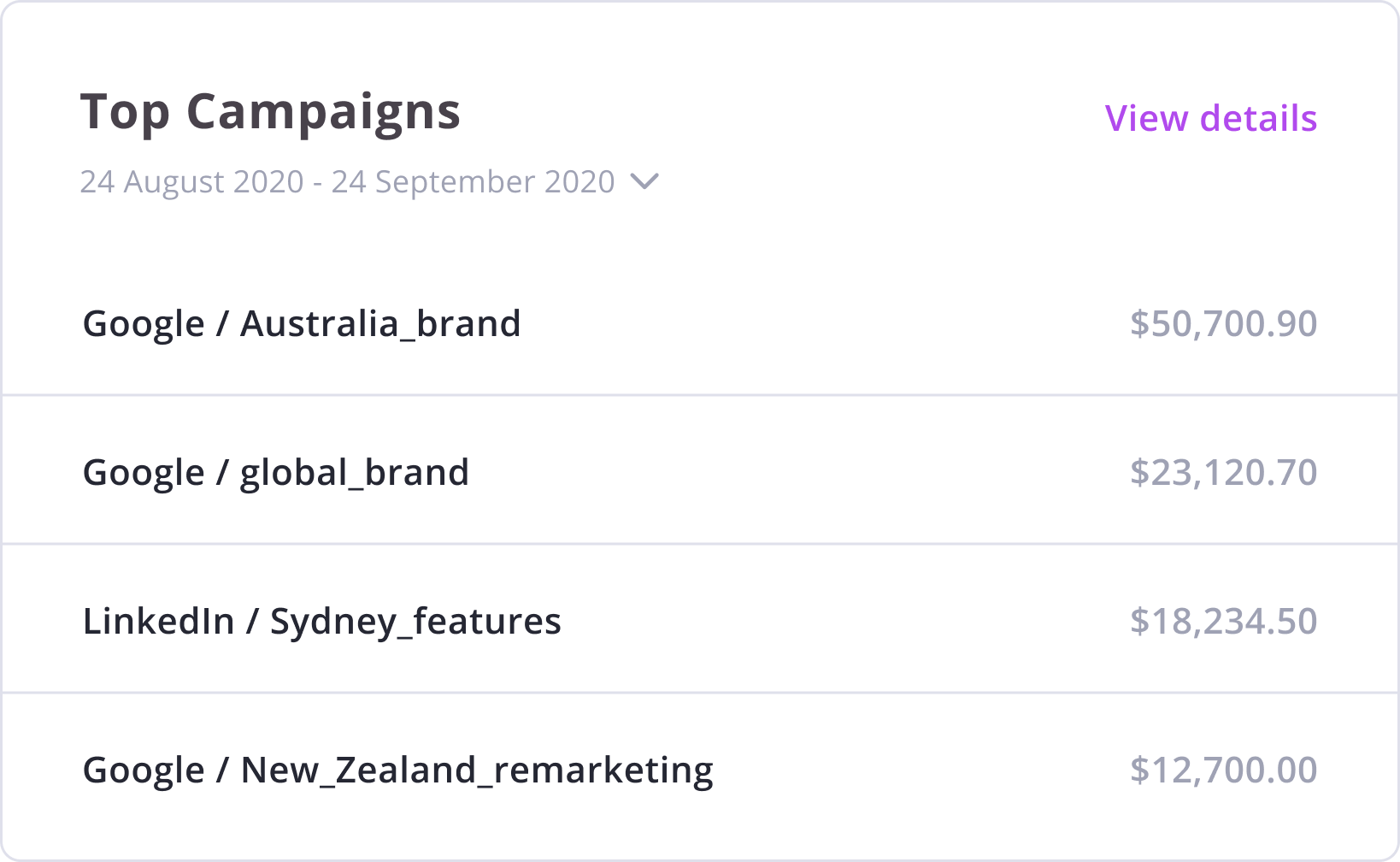
Task: Click the LinkedIn source label
Action: click(x=158, y=622)
